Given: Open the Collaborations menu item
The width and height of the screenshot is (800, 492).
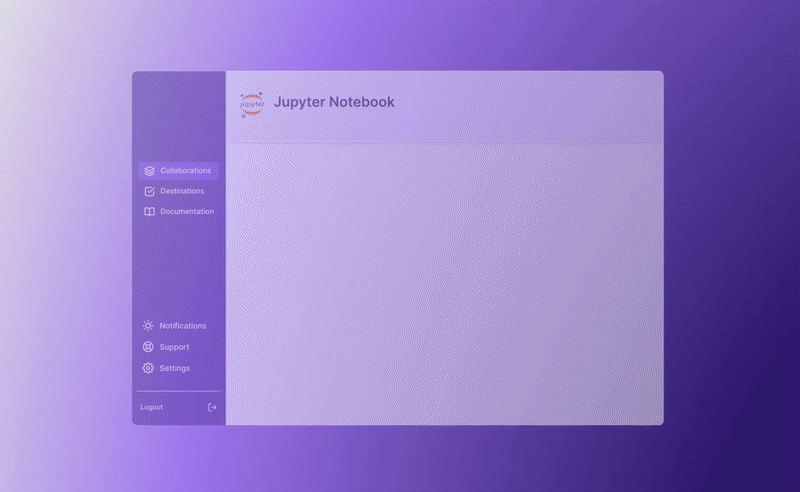Looking at the screenshot, I should point(185,171).
